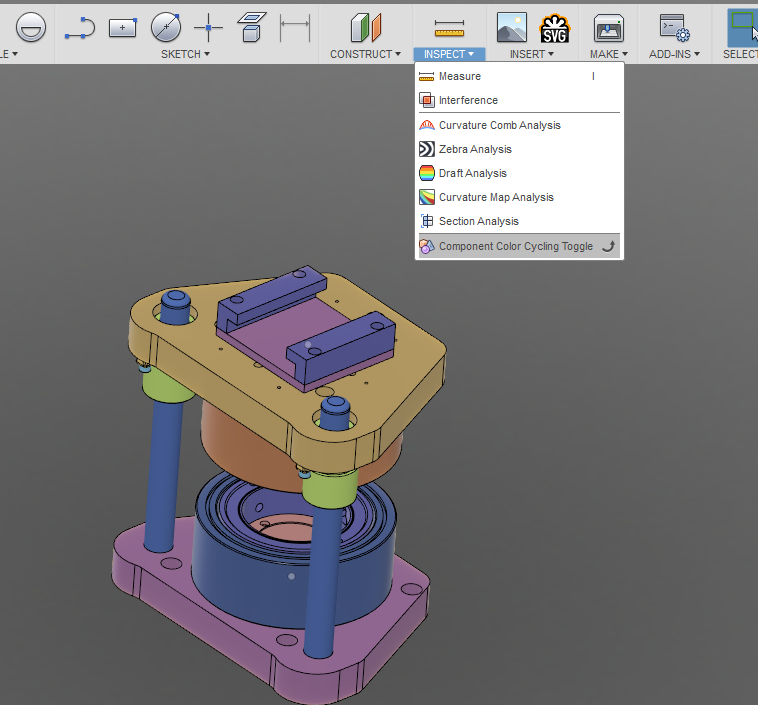Open the INSERT dropdown menu
This screenshot has width=758, height=705.
click(x=532, y=54)
